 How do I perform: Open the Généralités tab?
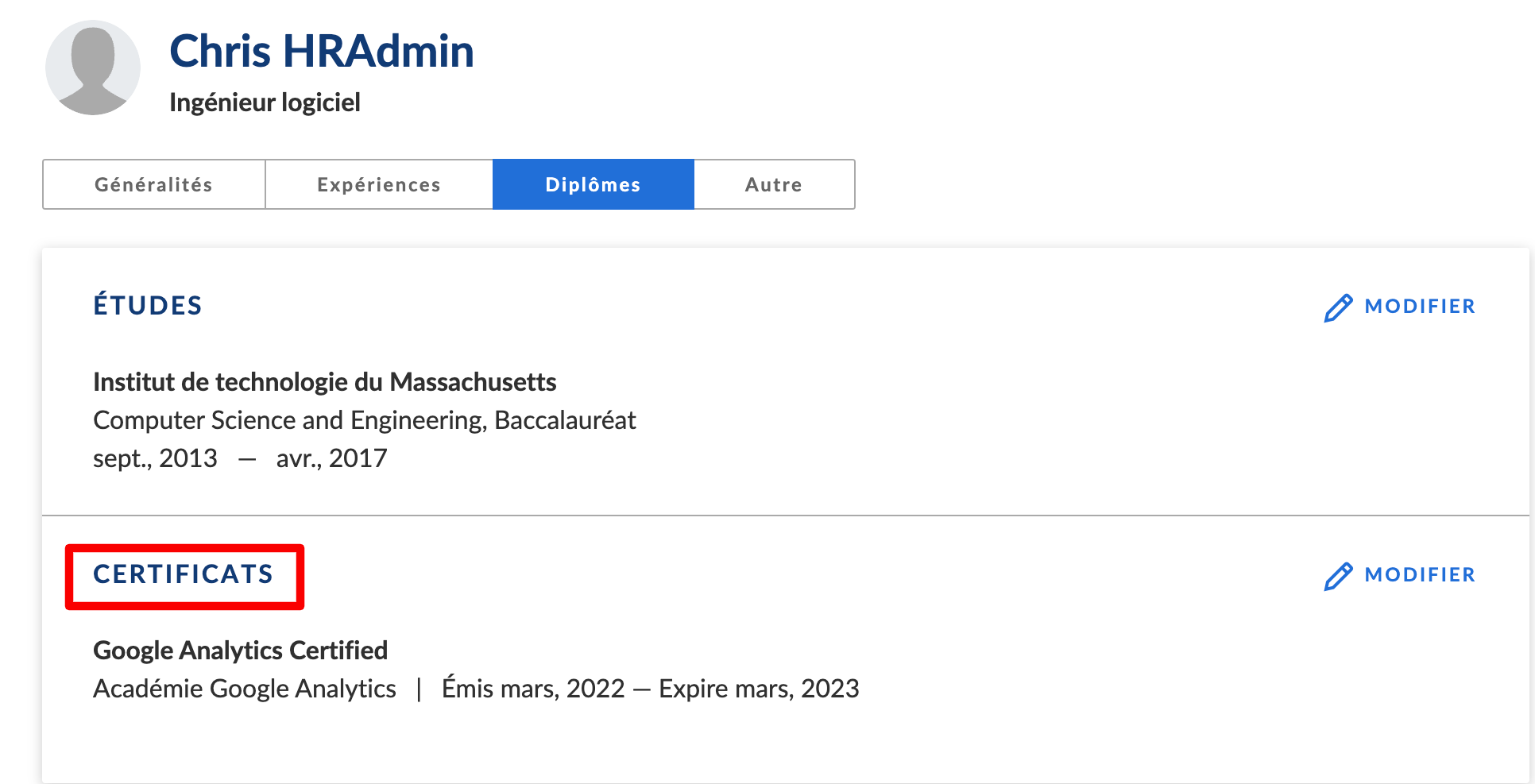tap(154, 184)
